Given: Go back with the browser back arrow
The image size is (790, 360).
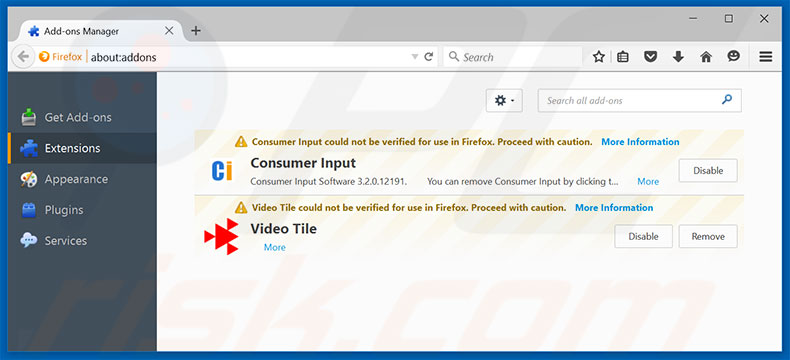Looking at the screenshot, I should coord(22,57).
